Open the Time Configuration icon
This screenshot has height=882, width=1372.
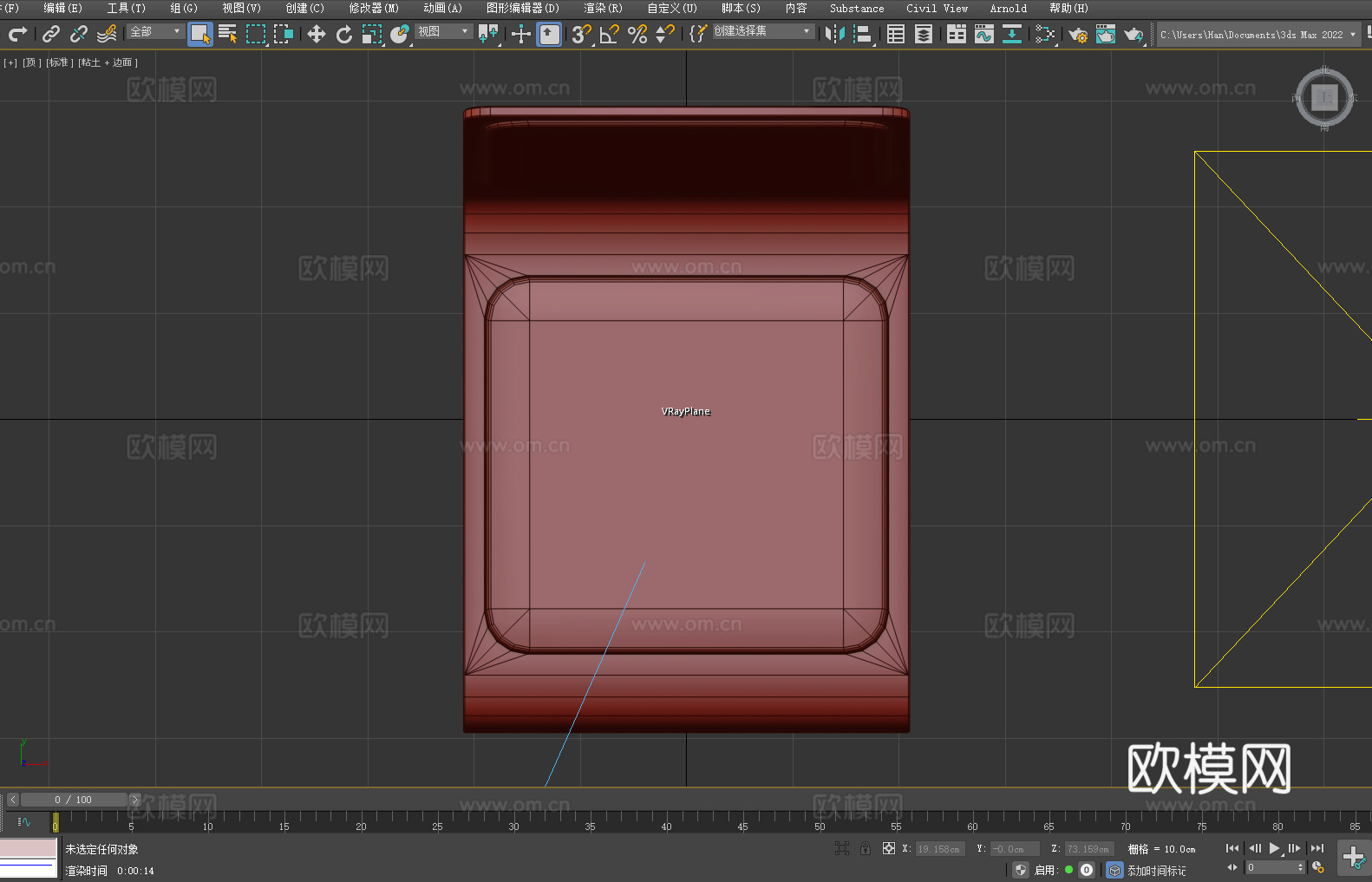point(1318,867)
